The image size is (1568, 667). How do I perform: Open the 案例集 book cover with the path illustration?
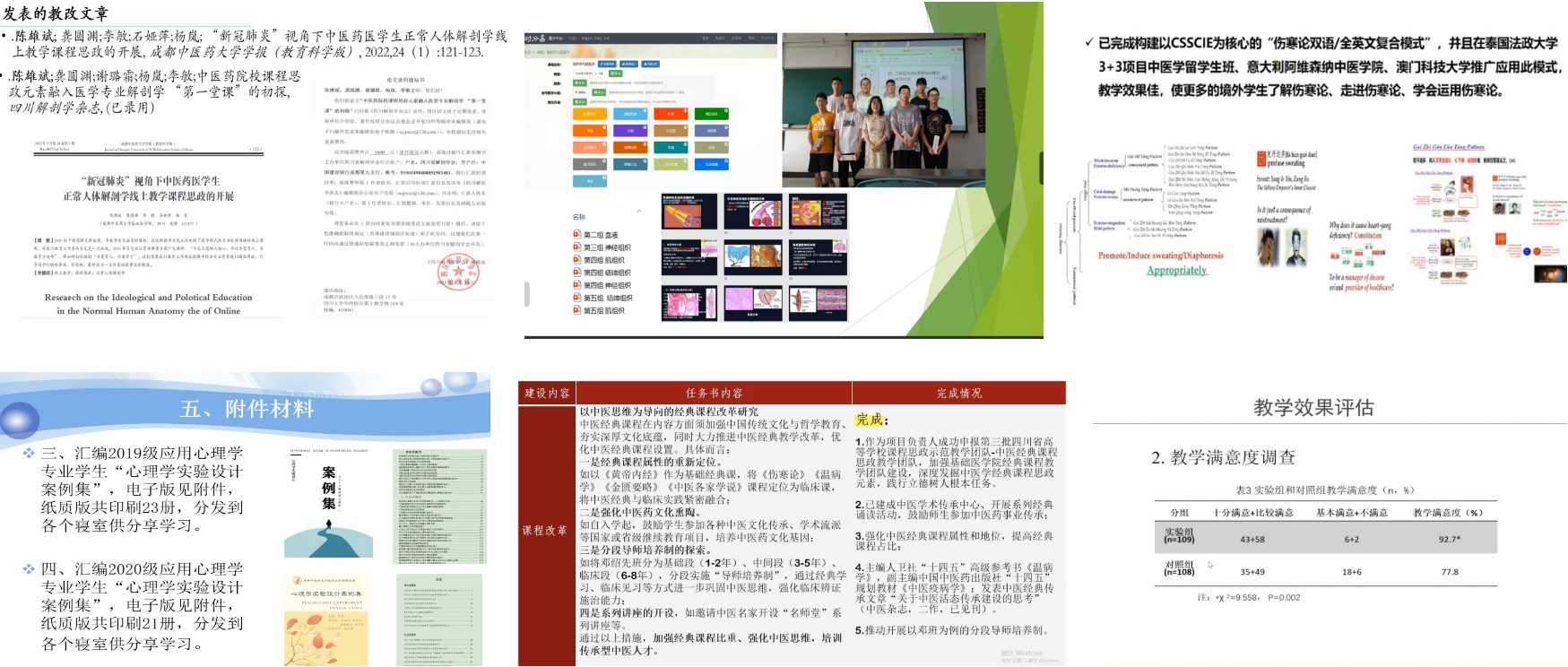(x=329, y=503)
